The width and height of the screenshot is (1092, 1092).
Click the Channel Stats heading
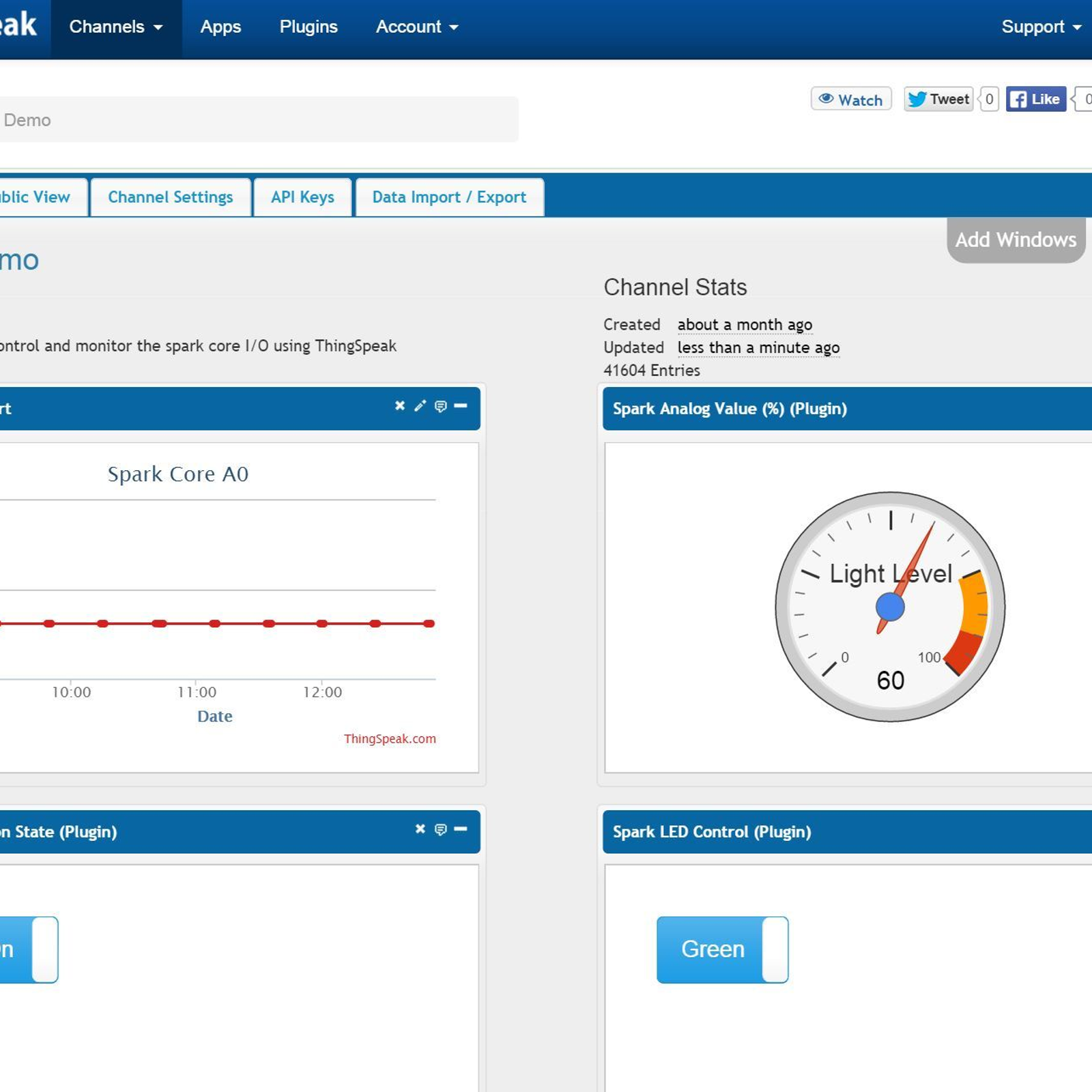(675, 287)
